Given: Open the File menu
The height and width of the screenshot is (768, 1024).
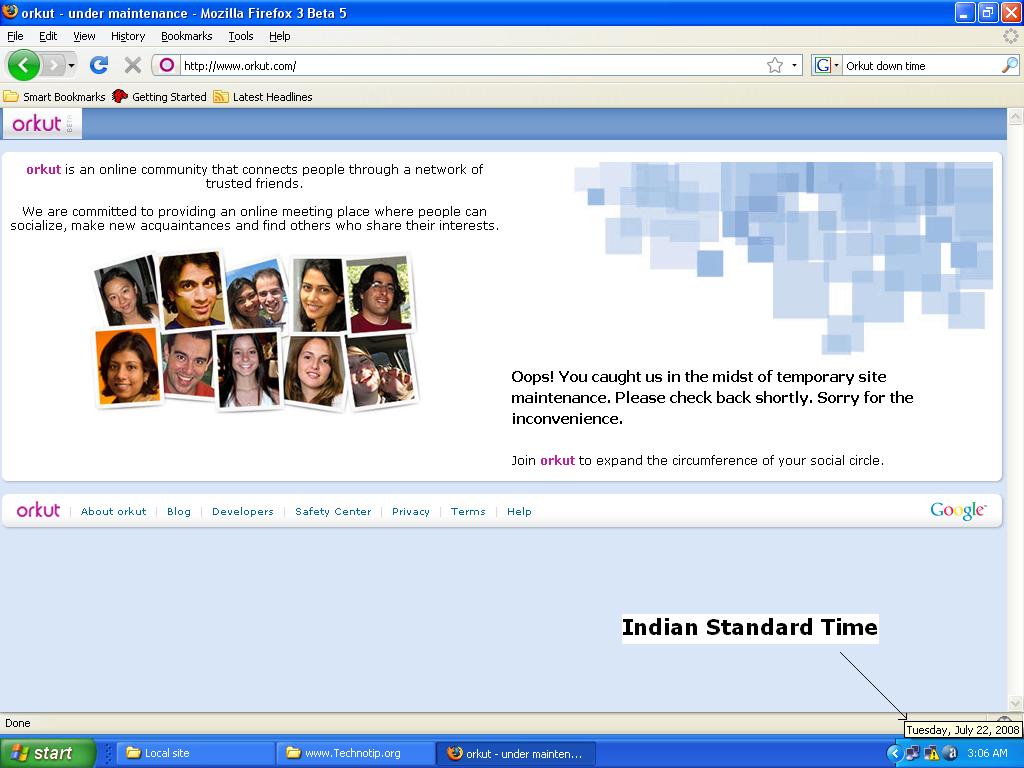Looking at the screenshot, I should point(15,36).
